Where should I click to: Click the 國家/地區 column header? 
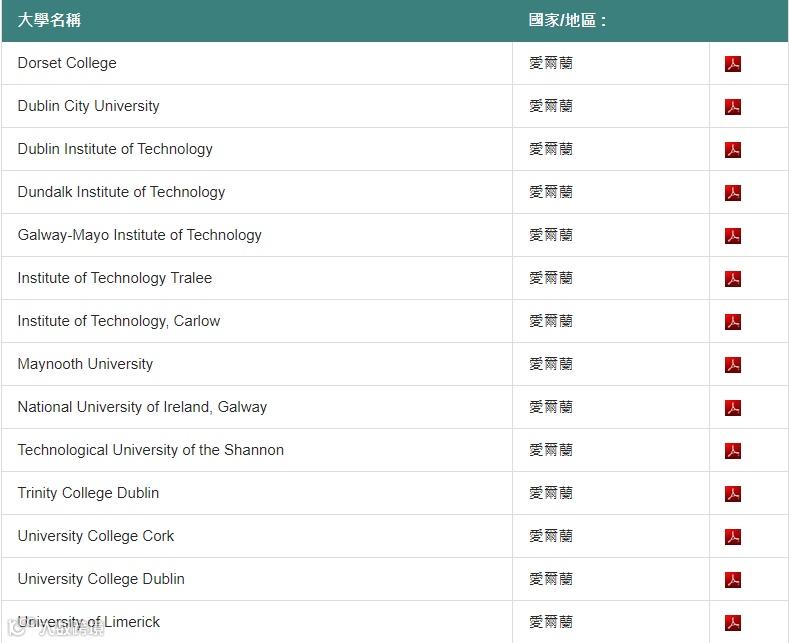pyautogui.click(x=567, y=20)
